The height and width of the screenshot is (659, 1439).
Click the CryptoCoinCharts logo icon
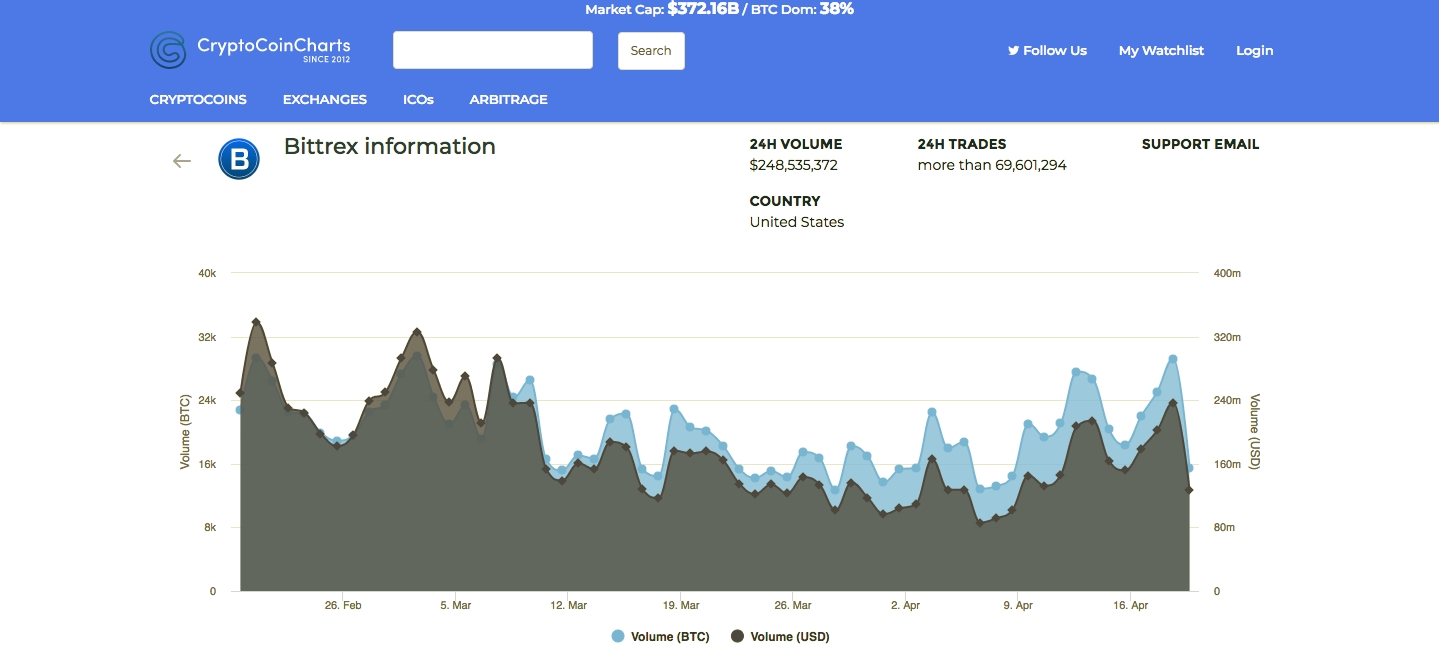[168, 50]
